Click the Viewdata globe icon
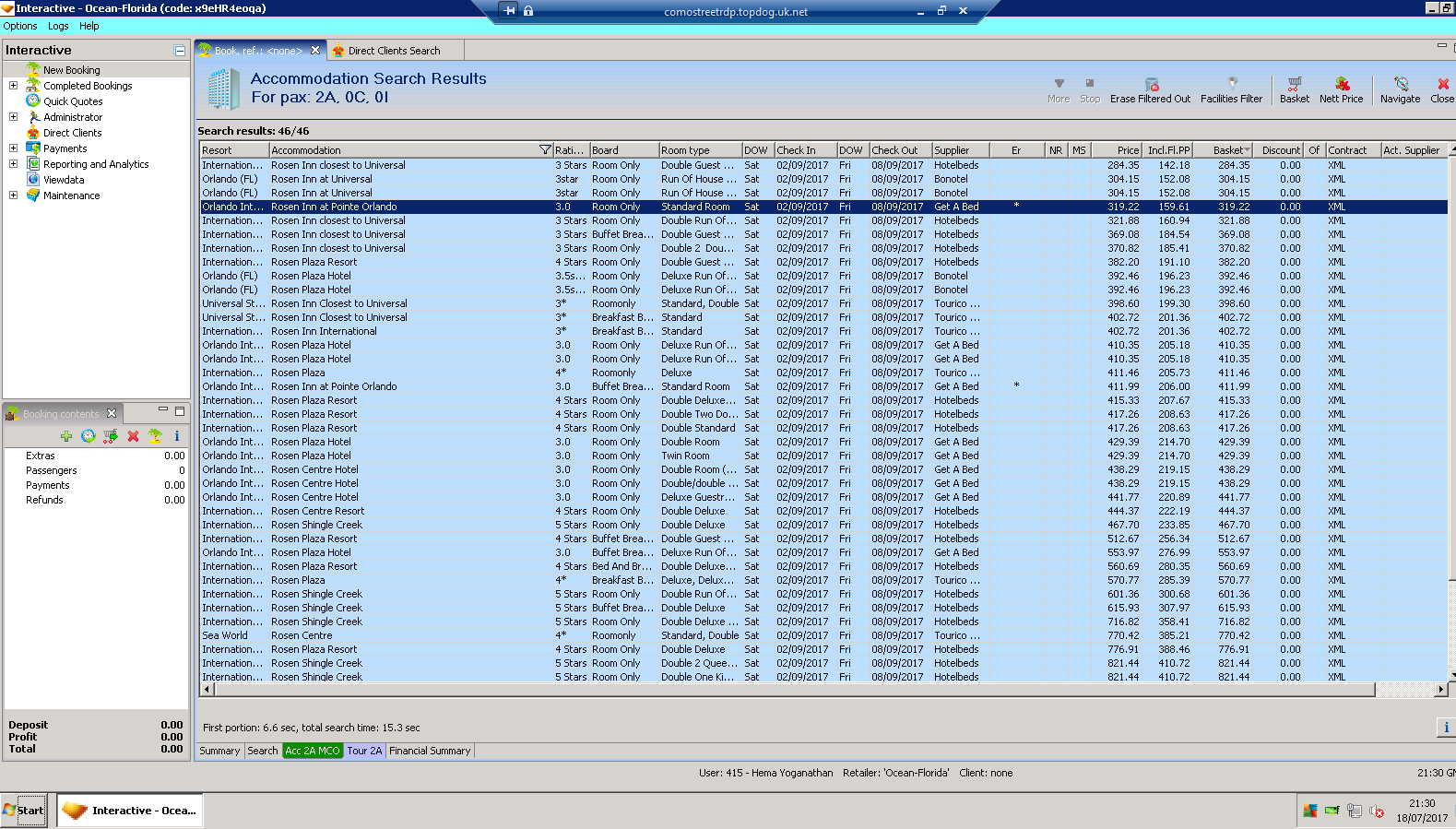The image size is (1456, 829). click(33, 179)
